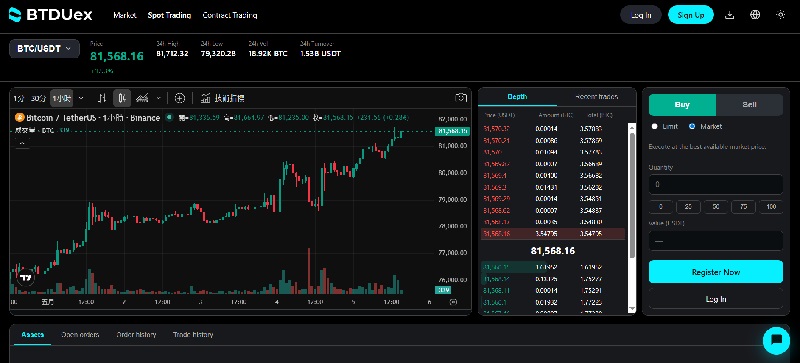Set quantity percentage to 75
Screen dimensions: 800x363
click(743, 207)
